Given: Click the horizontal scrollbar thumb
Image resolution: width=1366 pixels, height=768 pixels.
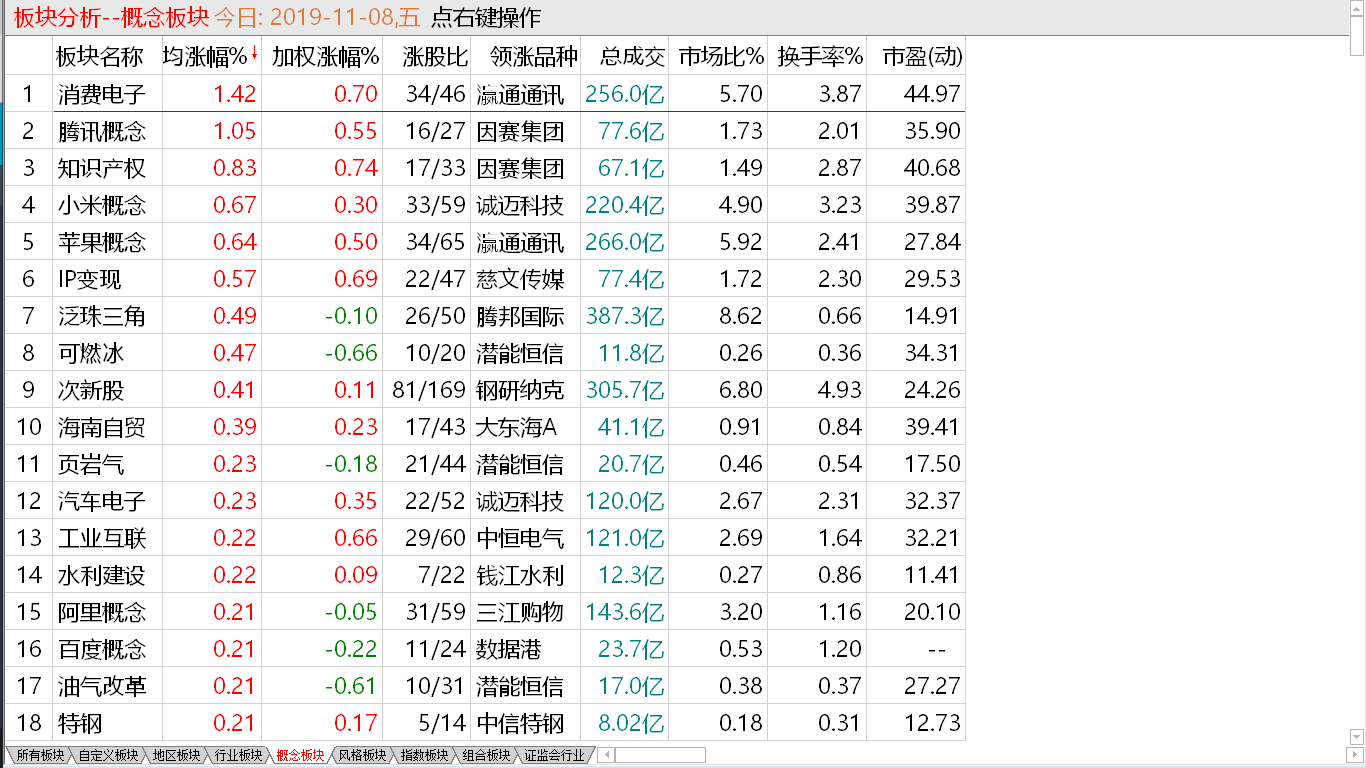Looking at the screenshot, I should click(660, 755).
